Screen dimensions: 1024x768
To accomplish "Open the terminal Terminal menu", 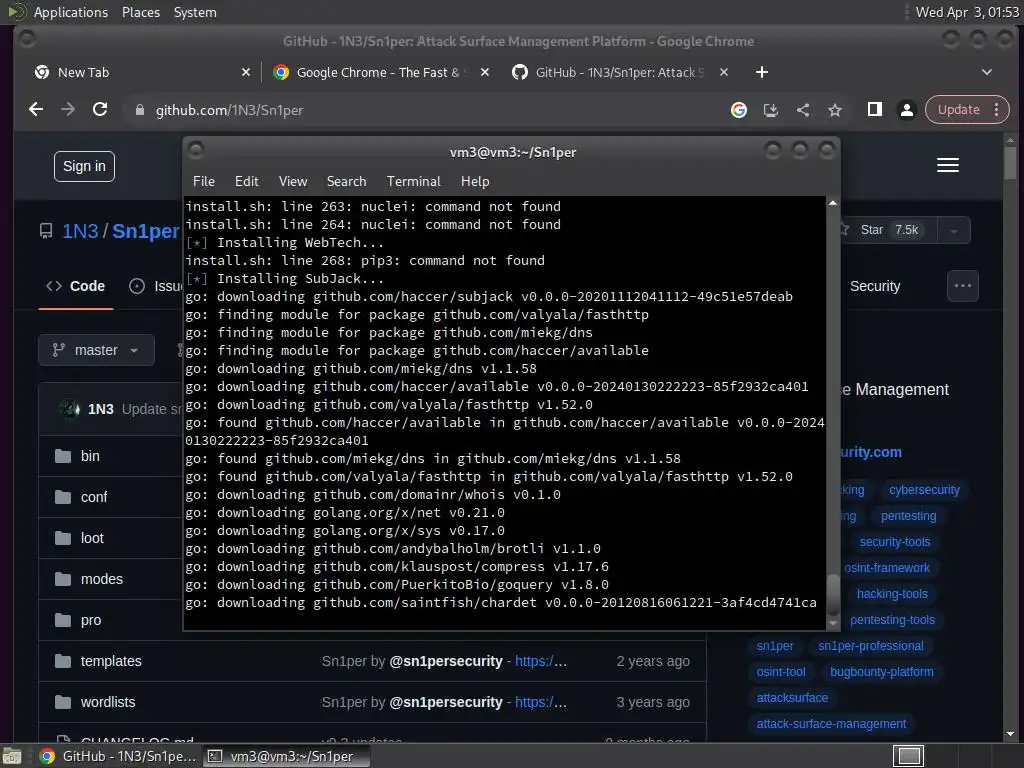I will 413,182.
